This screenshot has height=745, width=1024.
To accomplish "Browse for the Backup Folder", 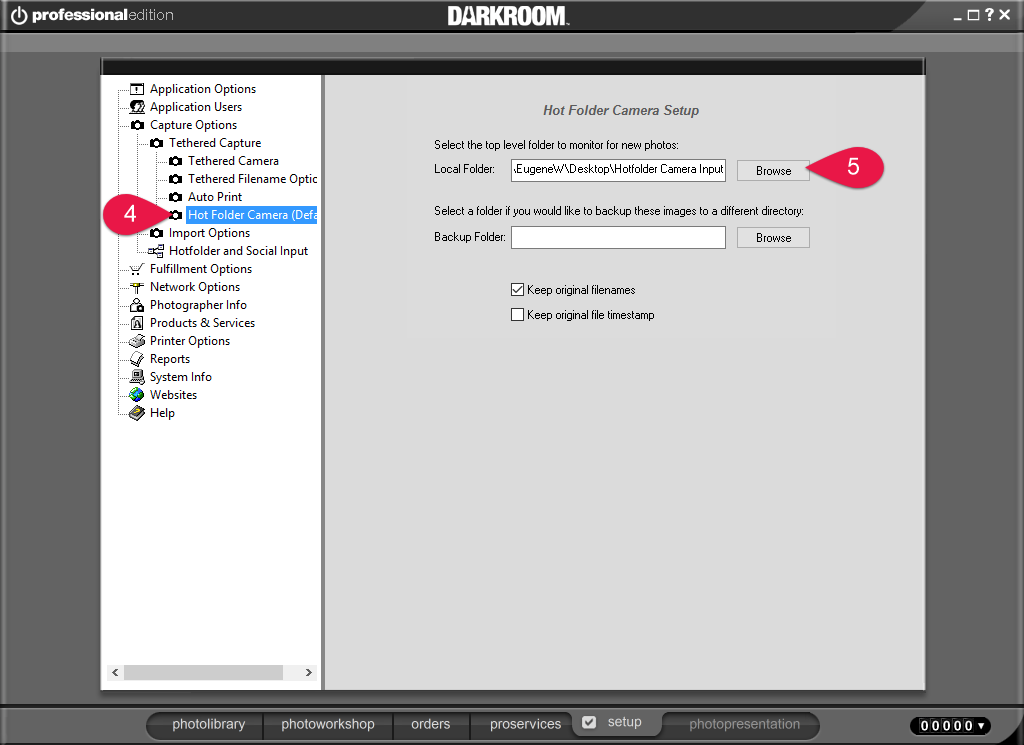I will tap(773, 238).
